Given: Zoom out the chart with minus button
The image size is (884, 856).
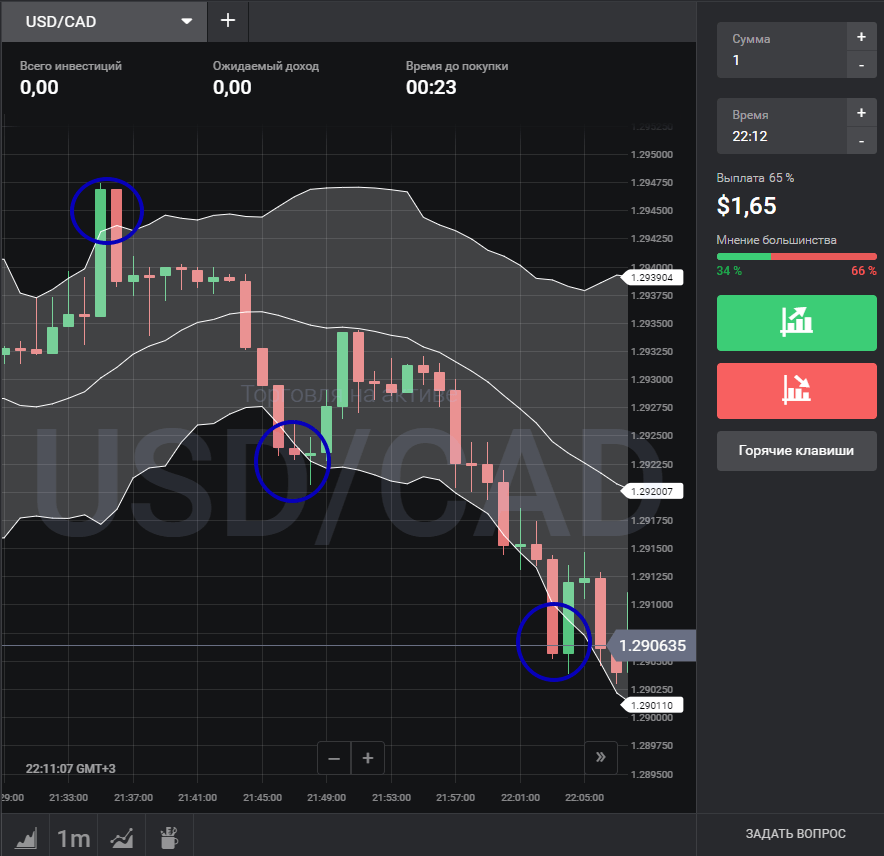Looking at the screenshot, I should (334, 758).
